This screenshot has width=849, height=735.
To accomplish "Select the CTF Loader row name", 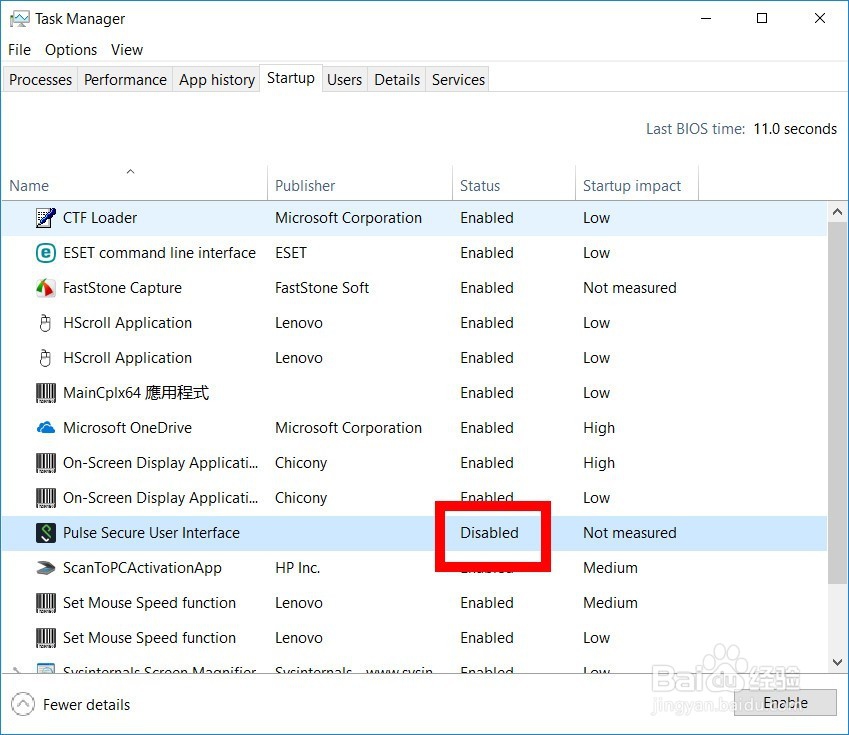I will (x=100, y=218).
